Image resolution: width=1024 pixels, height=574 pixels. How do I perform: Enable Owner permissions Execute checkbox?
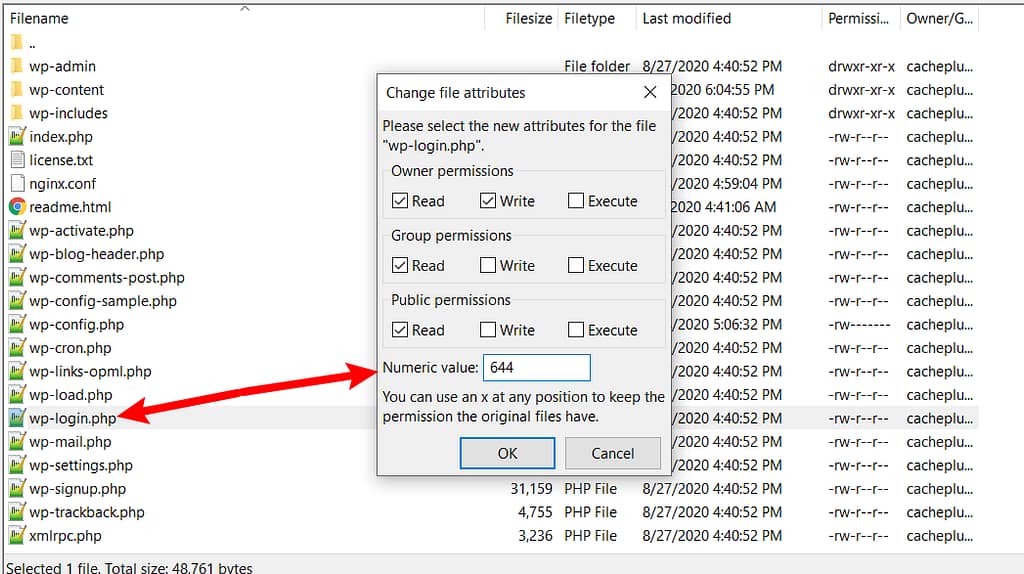pos(576,201)
